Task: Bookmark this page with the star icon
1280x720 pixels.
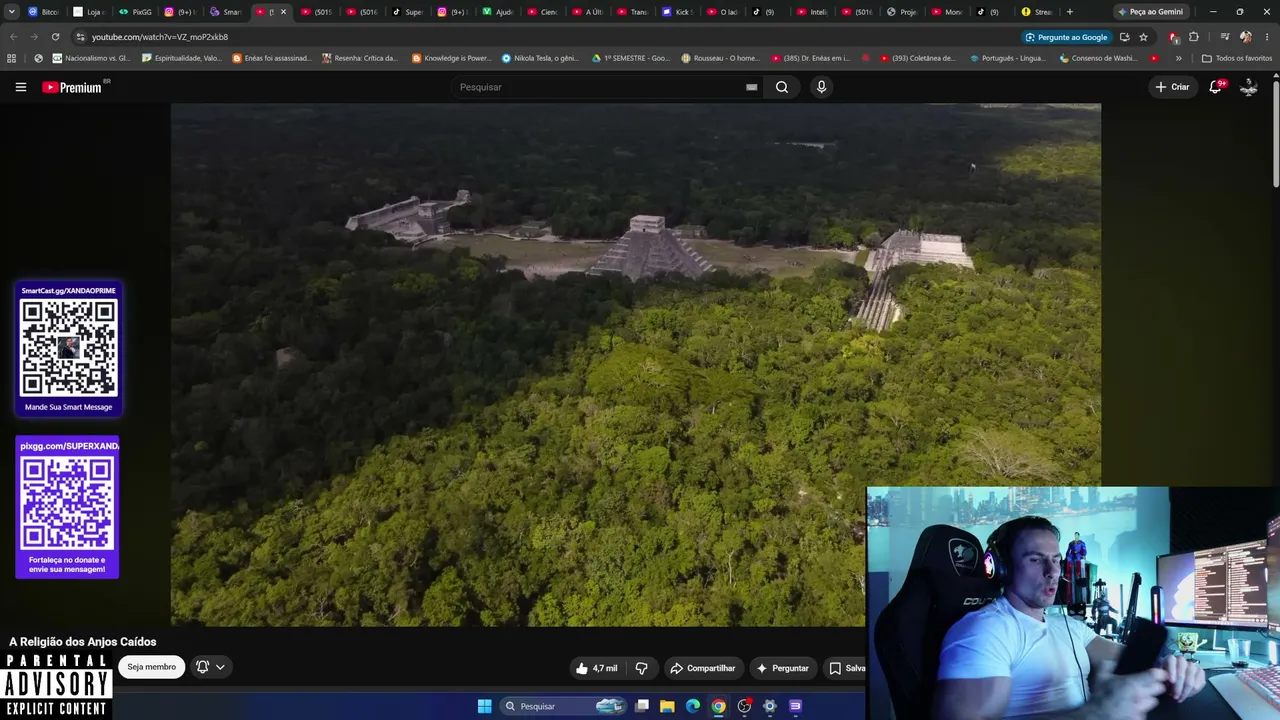Action: [x=1143, y=37]
